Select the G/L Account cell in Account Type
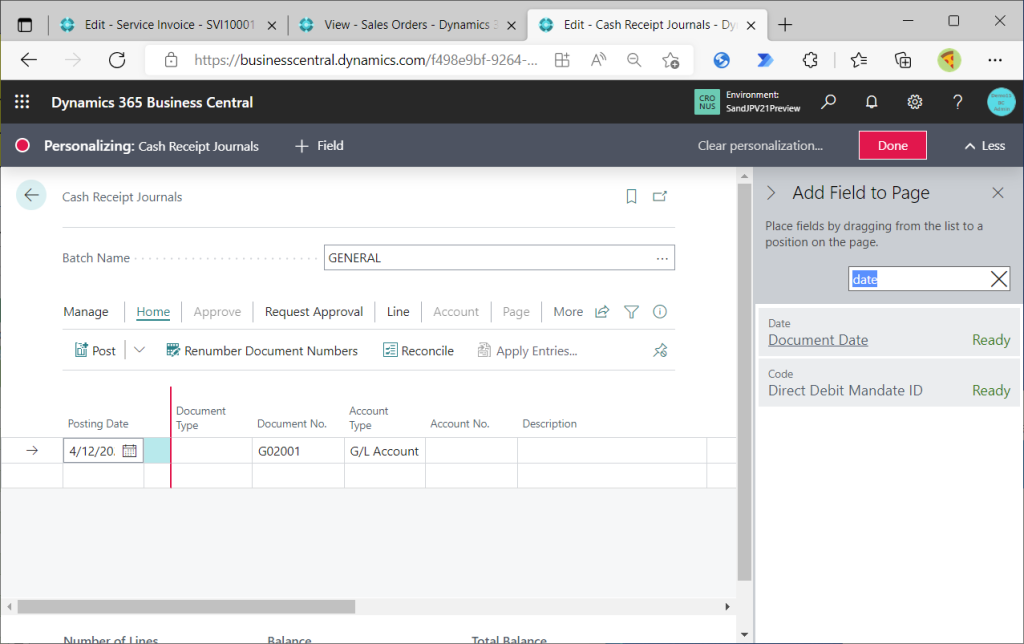This screenshot has height=644, width=1024. [385, 451]
